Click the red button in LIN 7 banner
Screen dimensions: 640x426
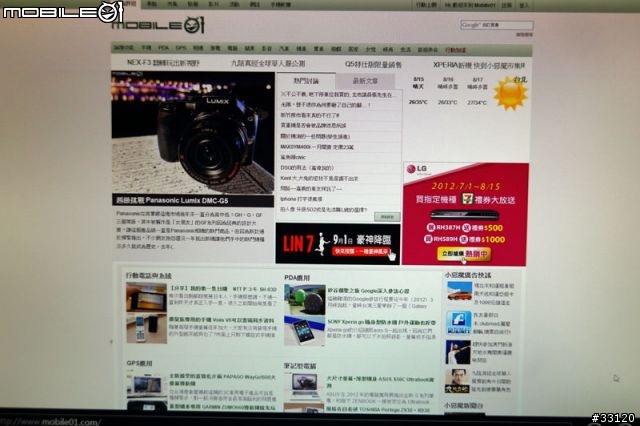(x=361, y=251)
